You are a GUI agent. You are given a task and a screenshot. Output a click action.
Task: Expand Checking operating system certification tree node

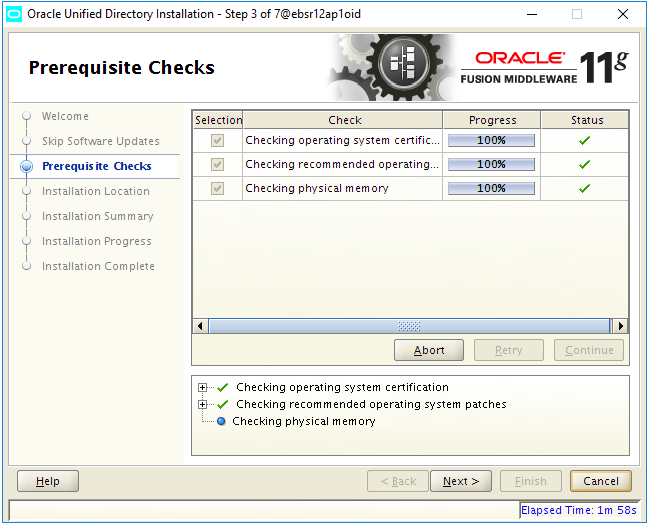point(202,387)
